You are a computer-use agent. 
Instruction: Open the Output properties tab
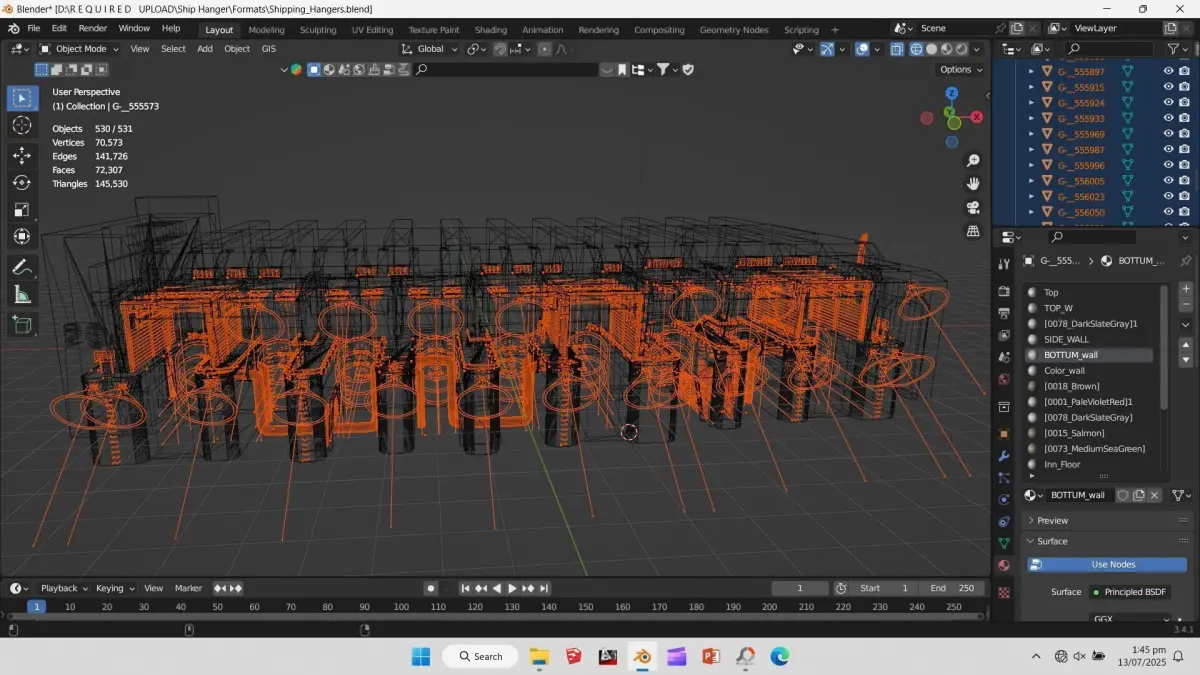pos(1004,313)
